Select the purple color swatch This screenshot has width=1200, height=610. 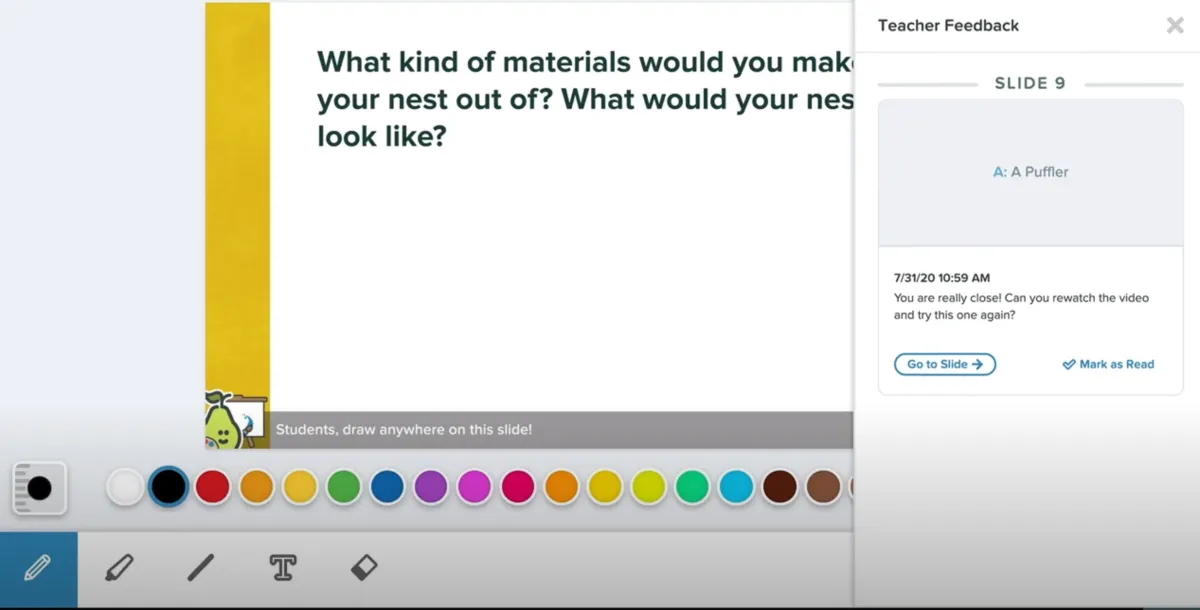(x=430, y=487)
